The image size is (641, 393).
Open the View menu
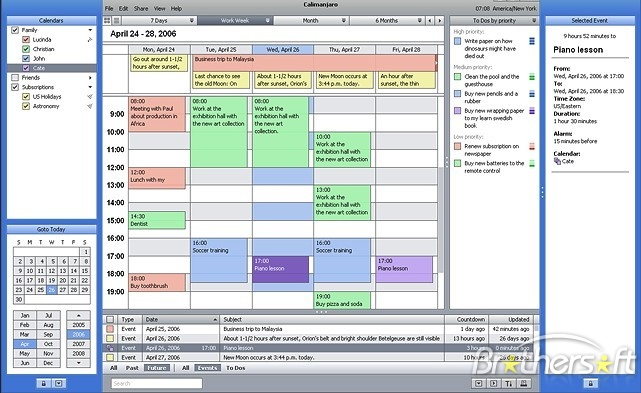tap(159, 9)
